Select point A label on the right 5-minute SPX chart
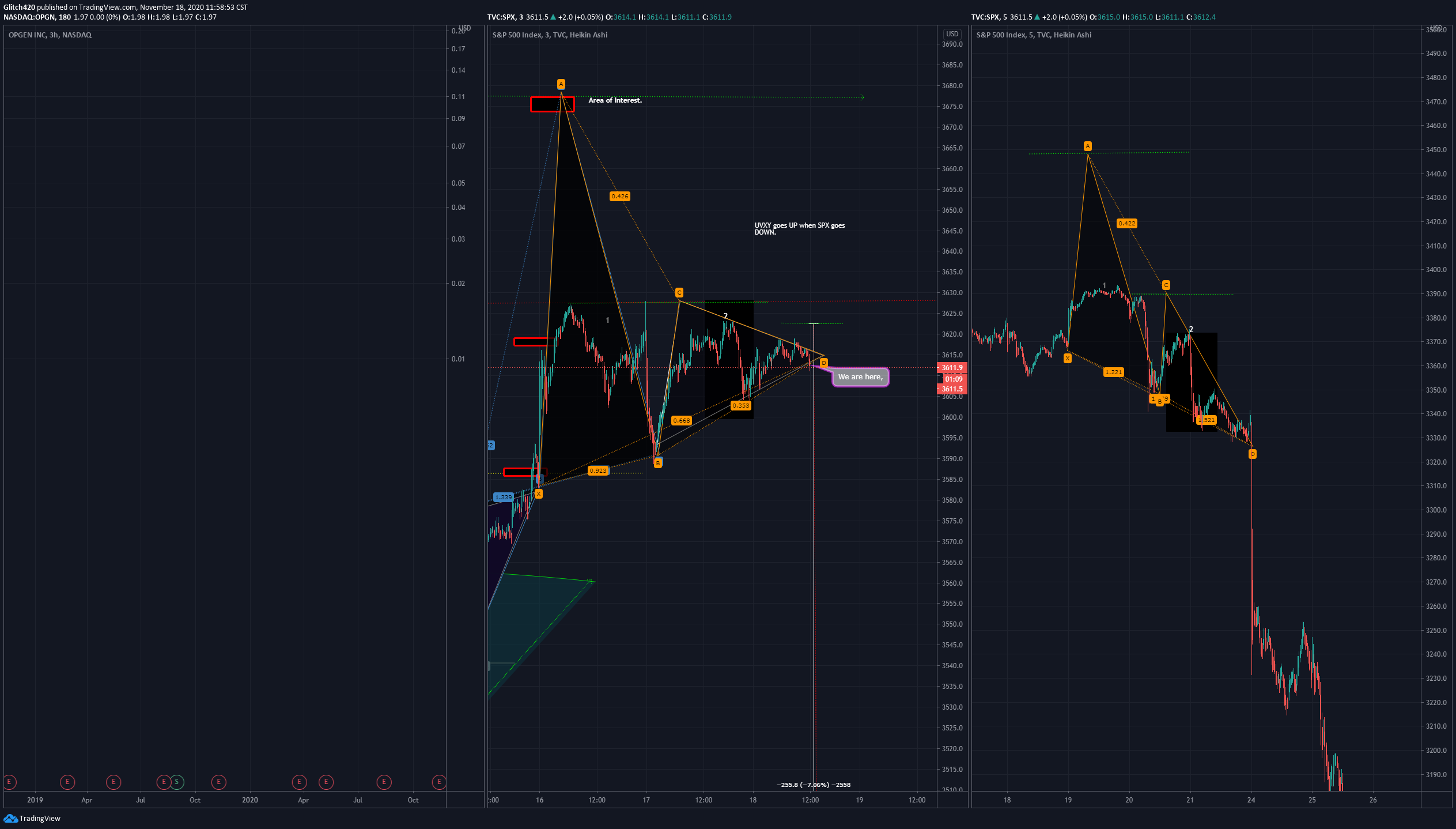 click(x=1088, y=146)
